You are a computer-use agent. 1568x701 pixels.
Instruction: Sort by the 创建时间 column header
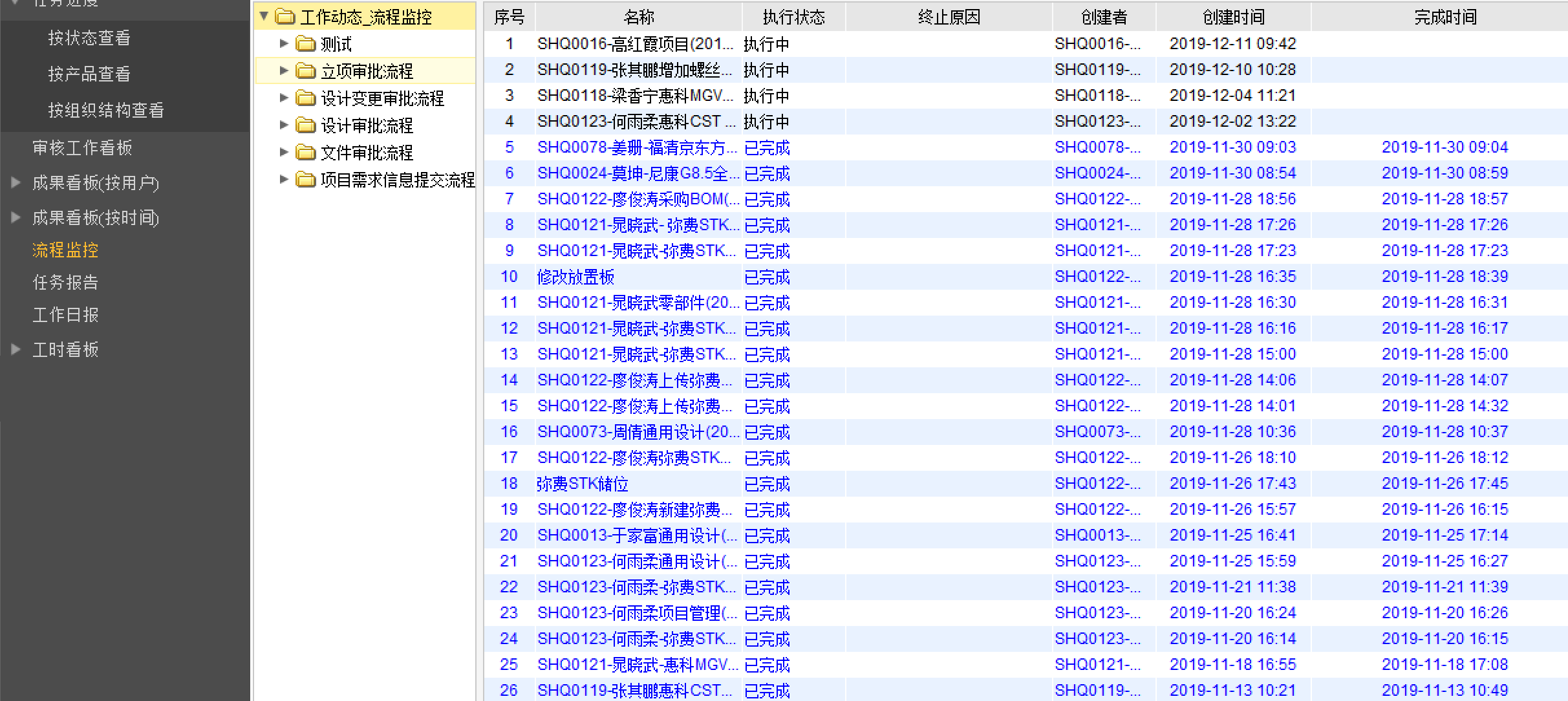pyautogui.click(x=1233, y=17)
